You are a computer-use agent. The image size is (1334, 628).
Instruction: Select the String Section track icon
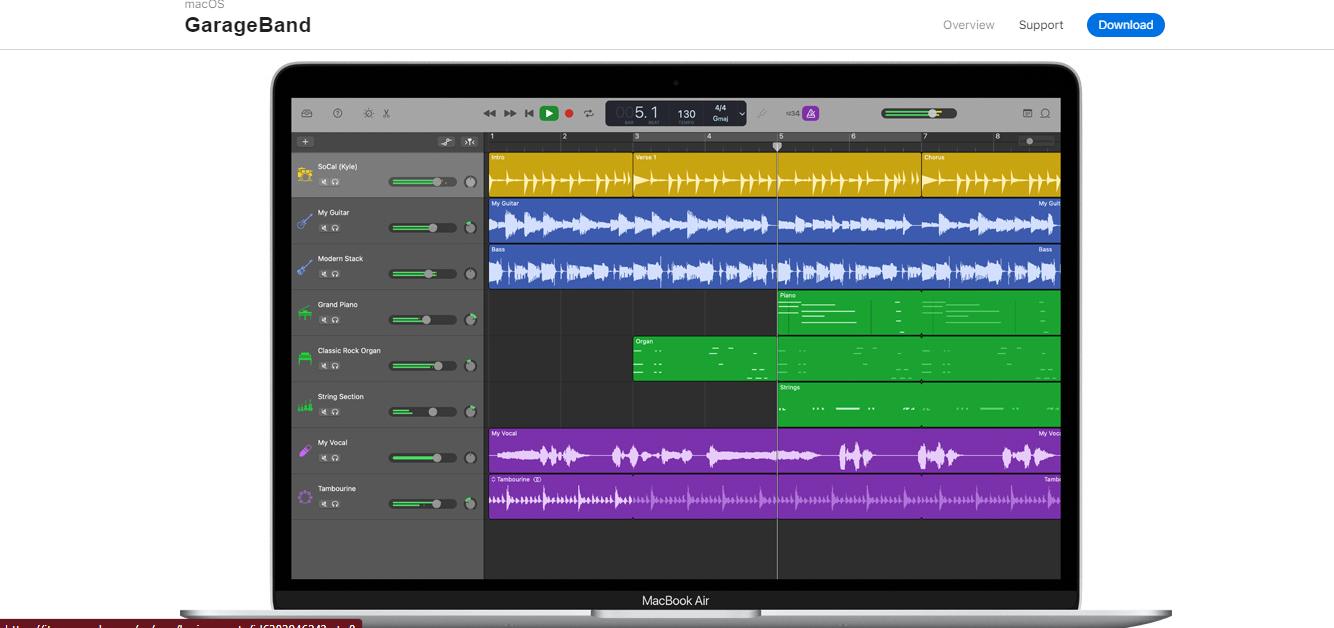click(x=304, y=406)
